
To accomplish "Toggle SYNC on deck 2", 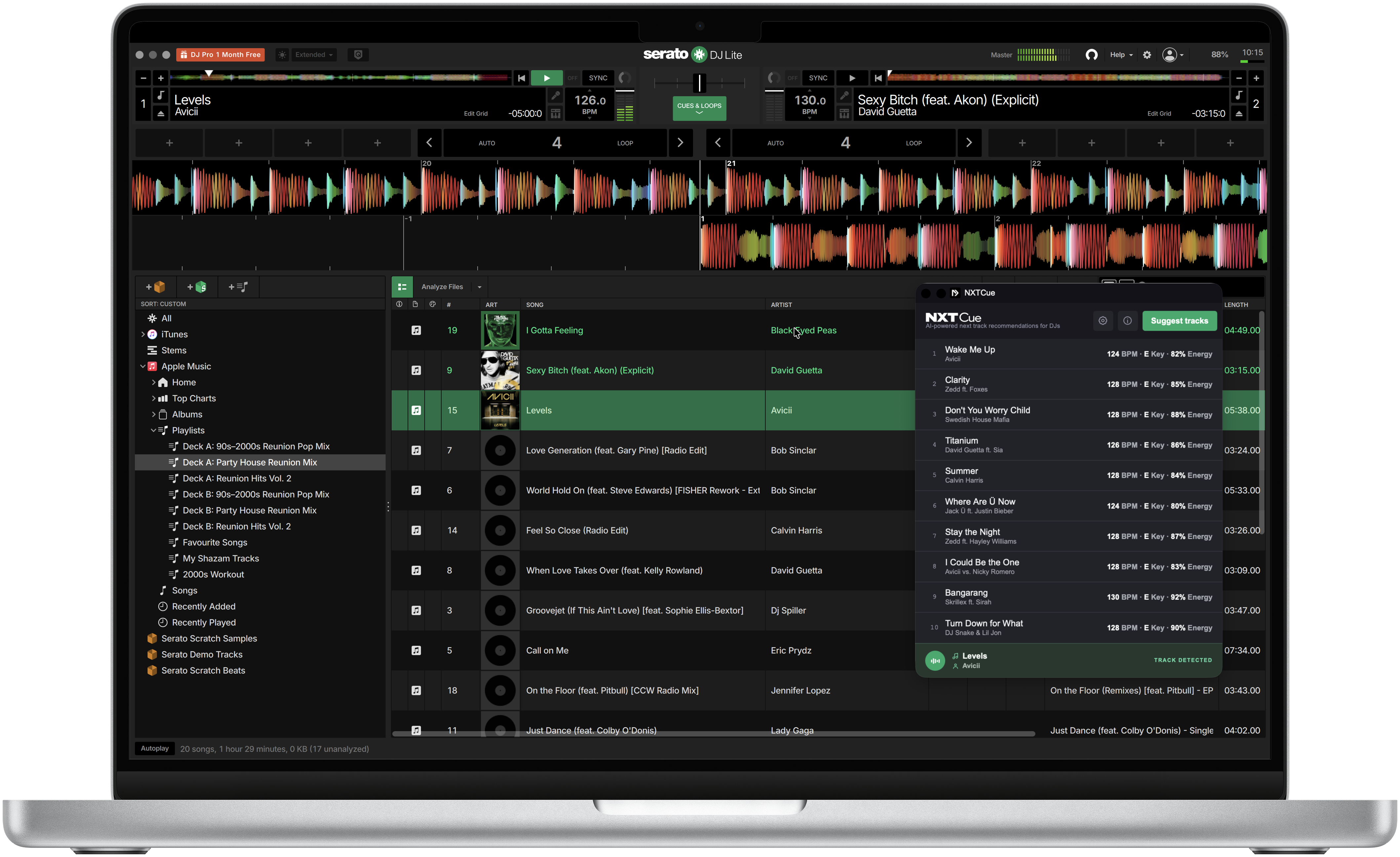I will [818, 78].
